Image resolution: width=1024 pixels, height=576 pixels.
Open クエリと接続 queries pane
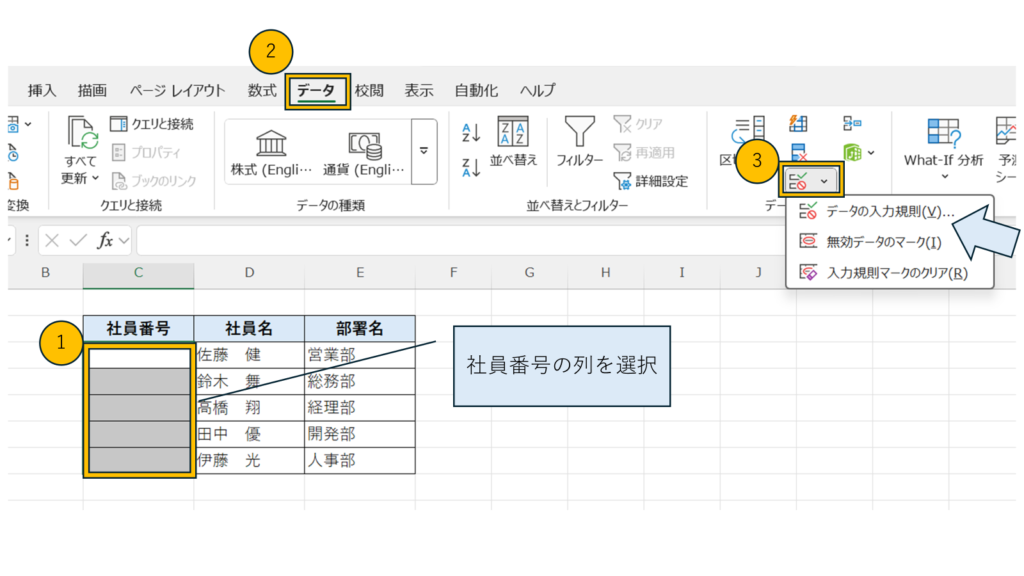click(151, 124)
